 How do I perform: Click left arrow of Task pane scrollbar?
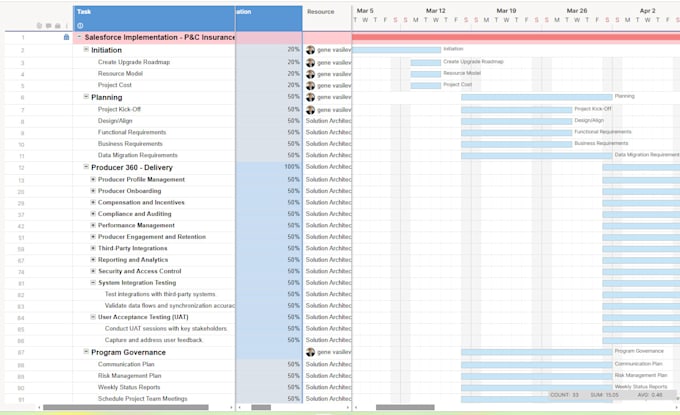pos(39,408)
